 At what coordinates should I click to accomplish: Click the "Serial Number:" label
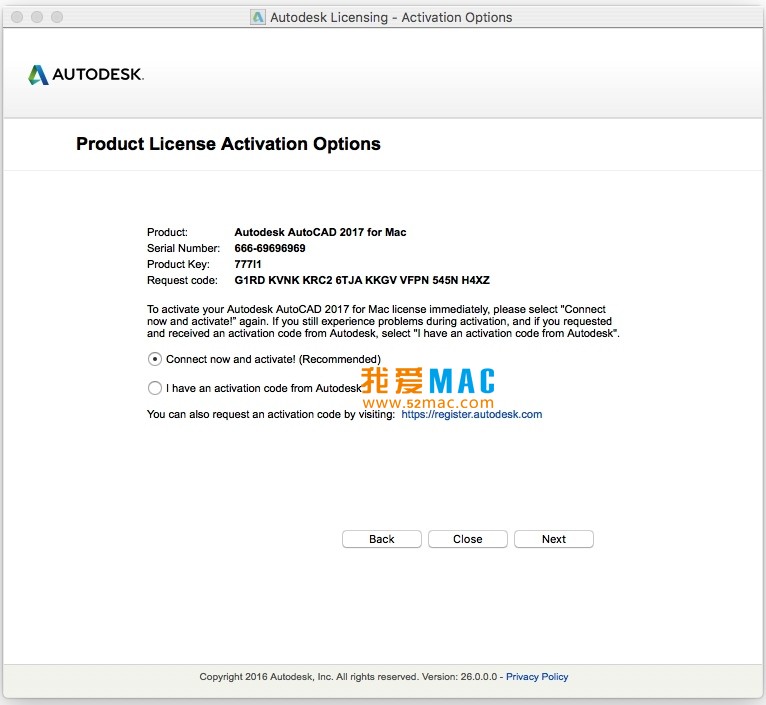pyautogui.click(x=183, y=248)
